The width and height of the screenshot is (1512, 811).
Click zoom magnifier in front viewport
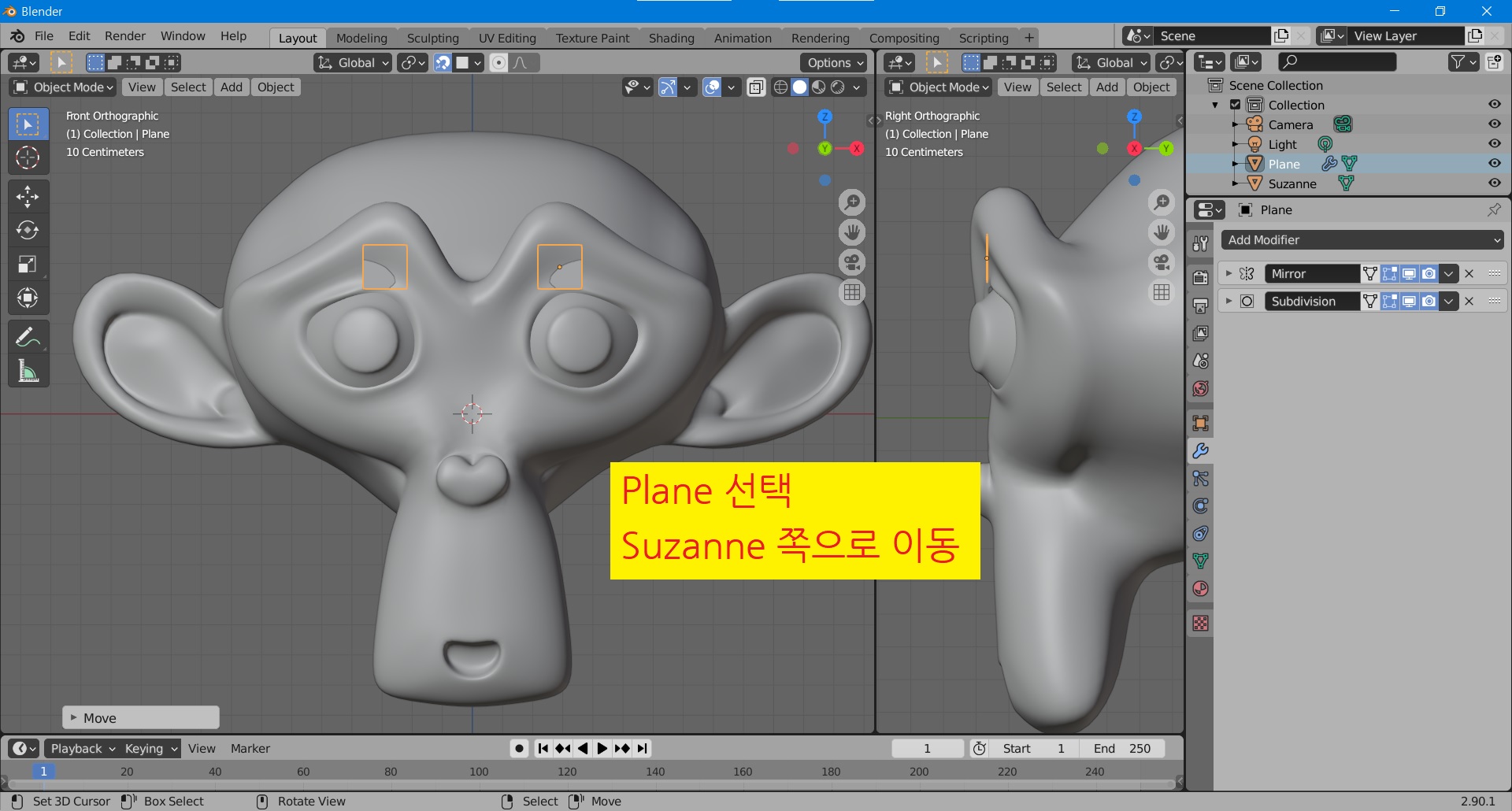coord(852,202)
